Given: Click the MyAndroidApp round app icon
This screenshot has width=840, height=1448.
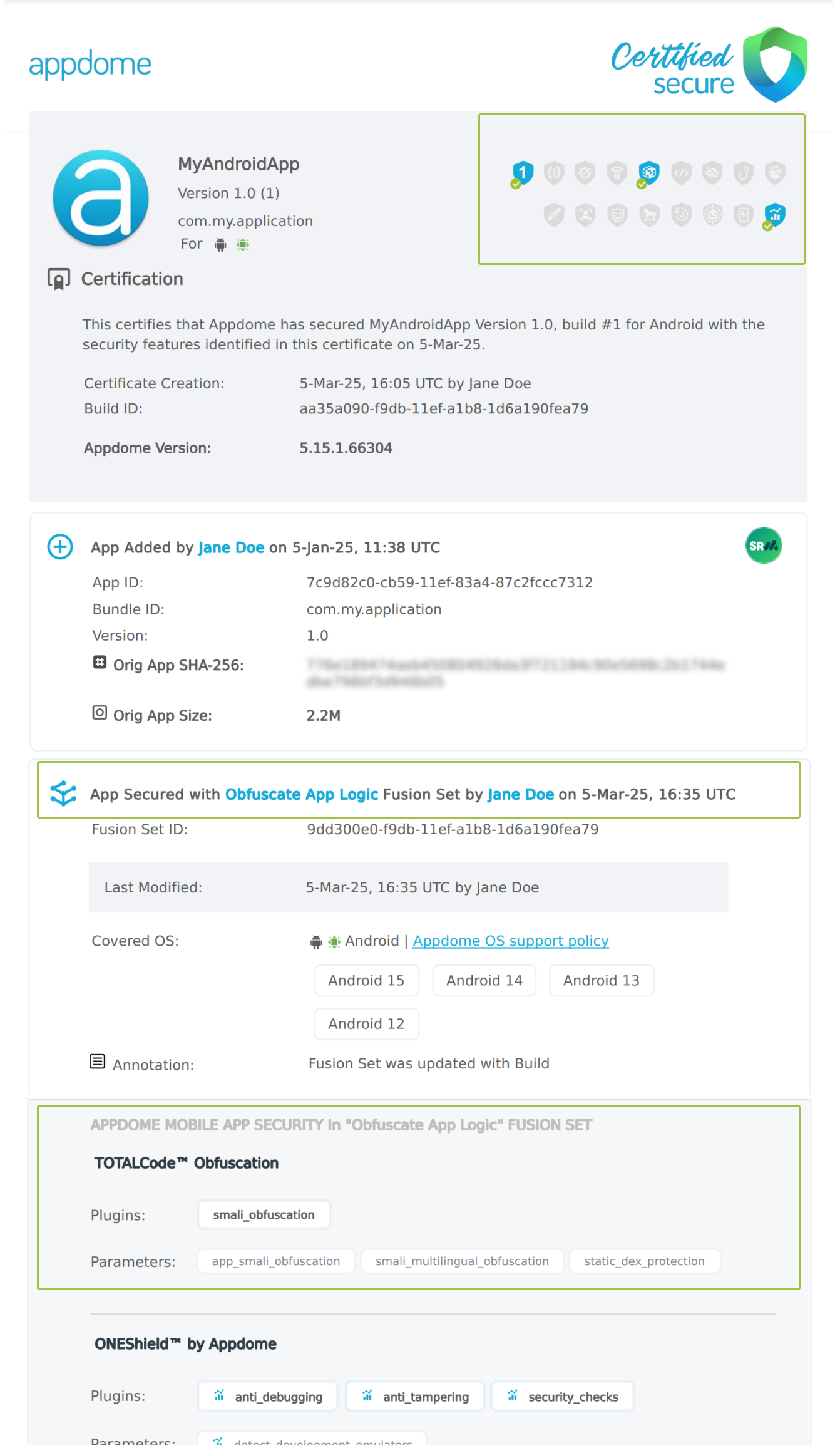Looking at the screenshot, I should tap(101, 198).
